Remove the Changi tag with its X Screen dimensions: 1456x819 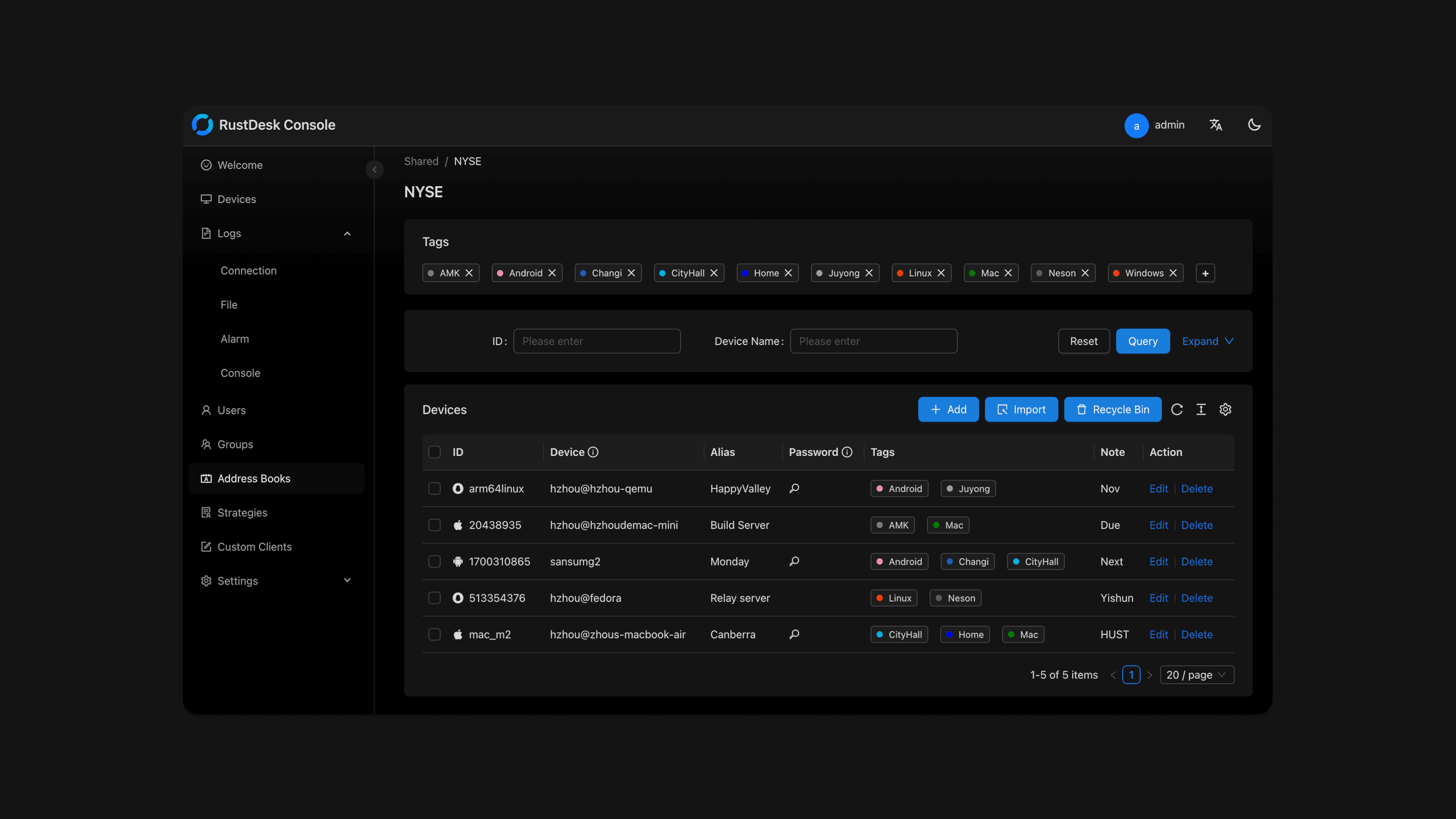[x=631, y=273]
